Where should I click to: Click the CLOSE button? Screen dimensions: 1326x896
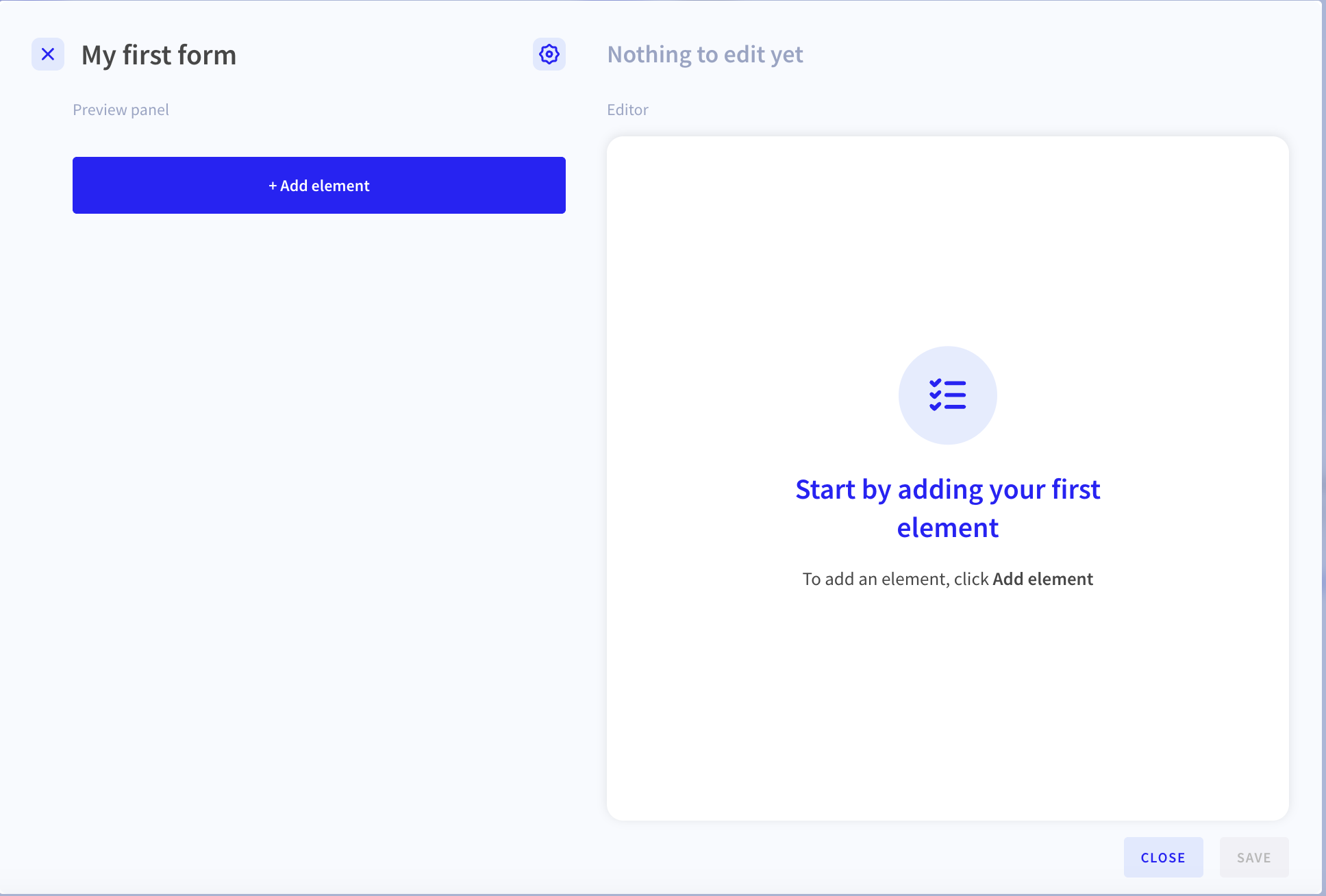(1163, 857)
